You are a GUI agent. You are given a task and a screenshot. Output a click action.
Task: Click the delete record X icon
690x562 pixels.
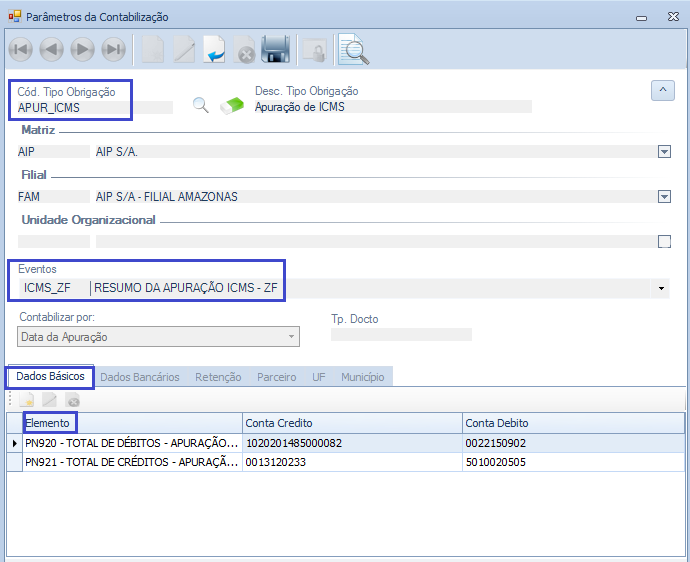pyautogui.click(x=244, y=49)
